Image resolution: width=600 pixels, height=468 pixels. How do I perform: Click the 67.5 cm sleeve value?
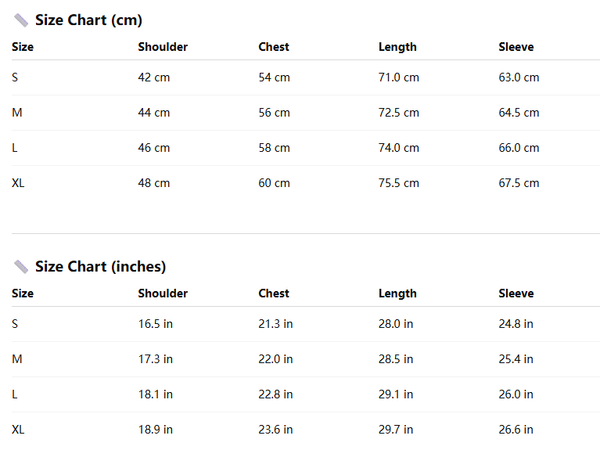click(518, 183)
